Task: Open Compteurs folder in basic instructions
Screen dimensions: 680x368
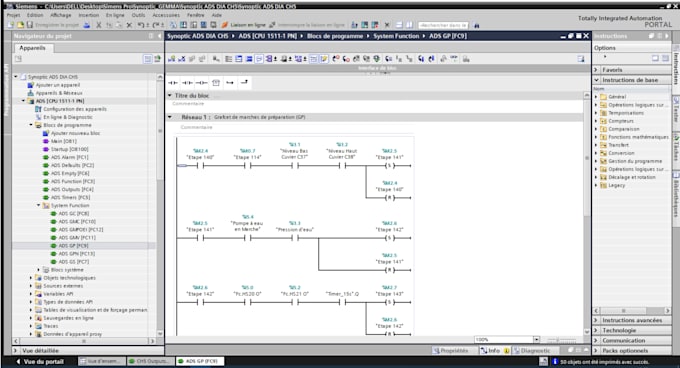Action: [x=621, y=121]
